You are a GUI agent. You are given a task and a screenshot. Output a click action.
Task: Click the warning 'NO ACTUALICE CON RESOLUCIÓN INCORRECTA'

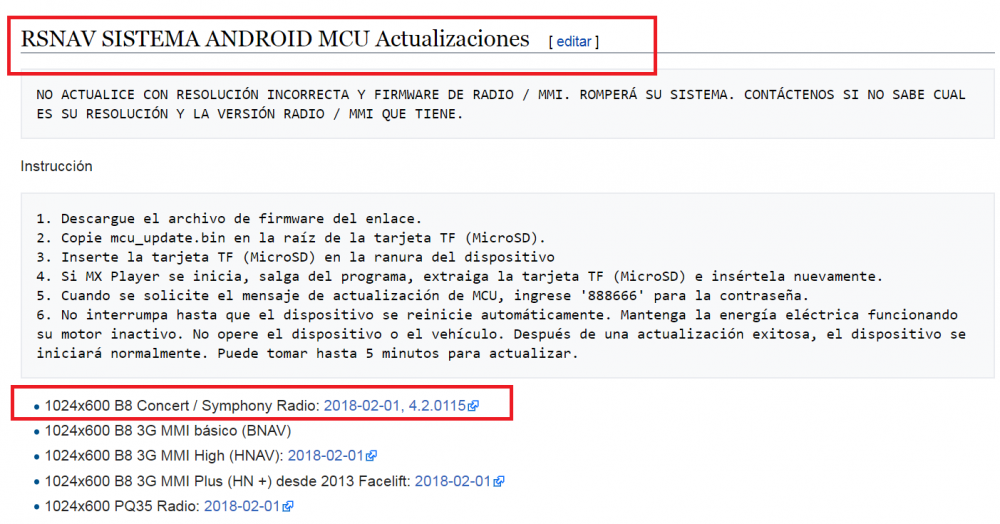[501, 104]
